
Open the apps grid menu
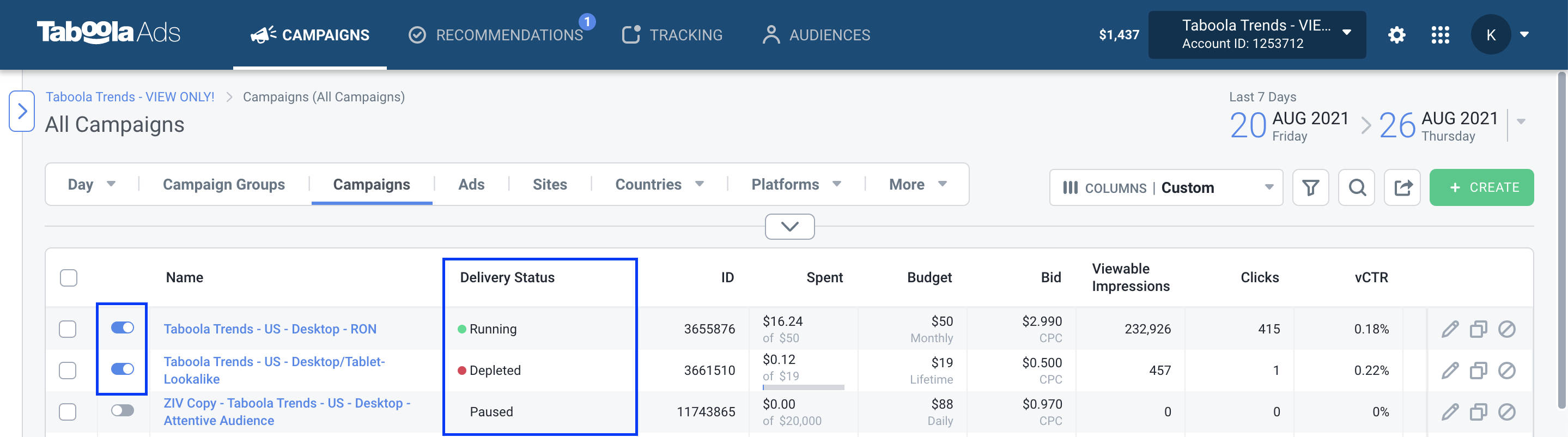point(1440,35)
